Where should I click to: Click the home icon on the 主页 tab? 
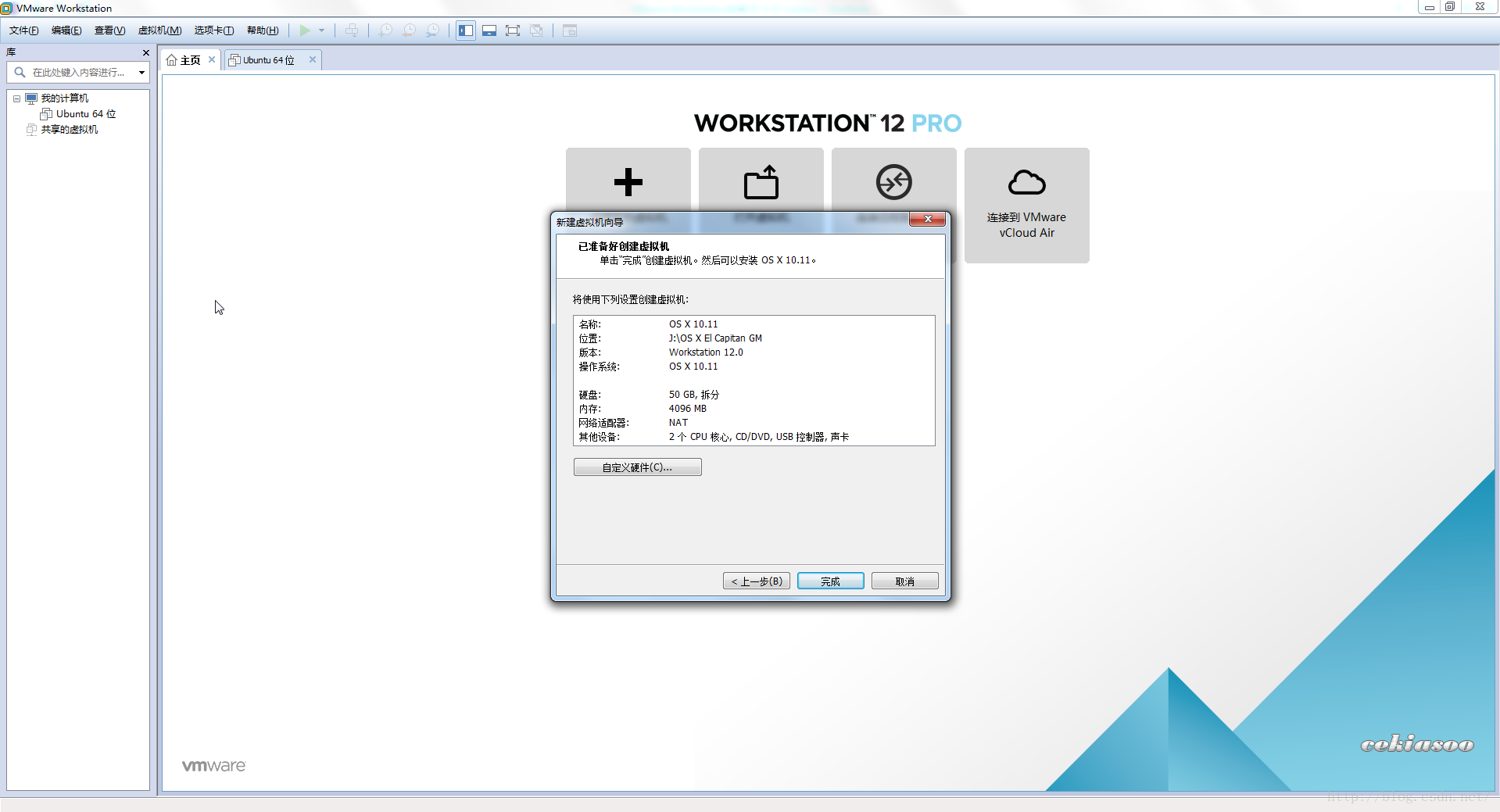171,60
